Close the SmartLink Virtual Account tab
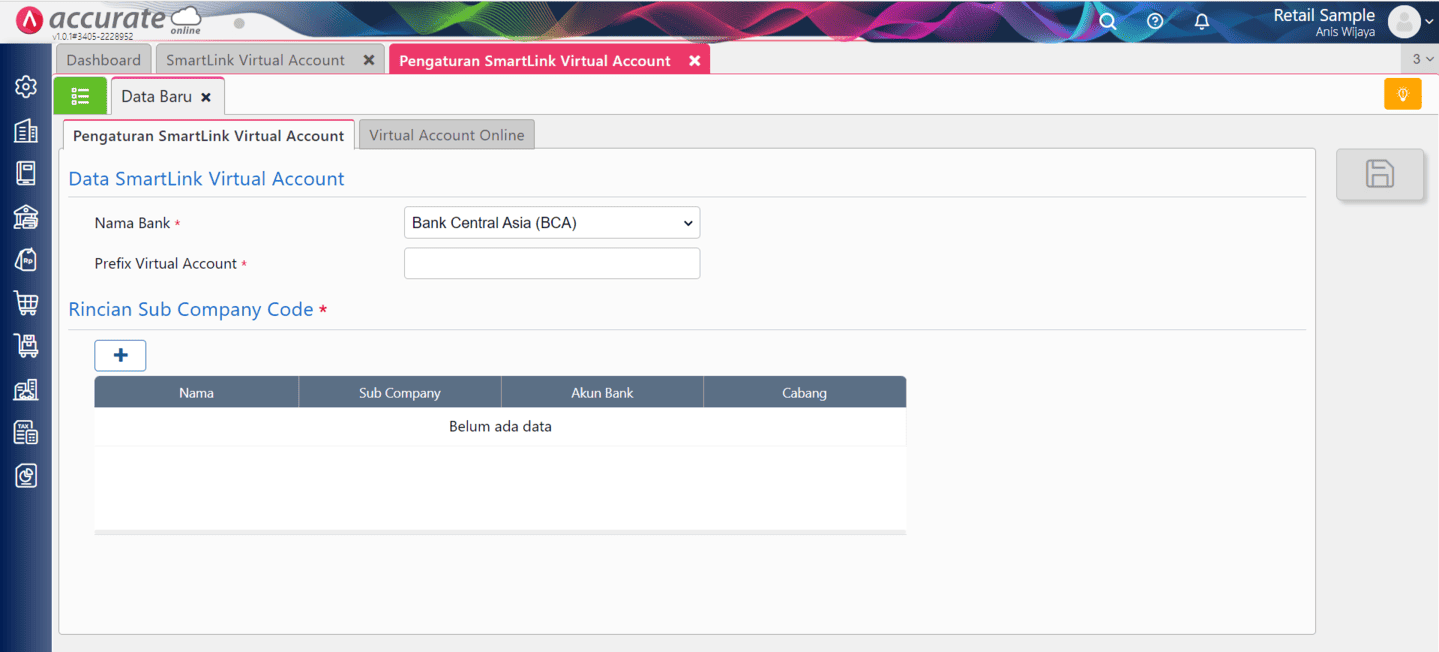Screen dimensions: 1439x652 [x=369, y=60]
